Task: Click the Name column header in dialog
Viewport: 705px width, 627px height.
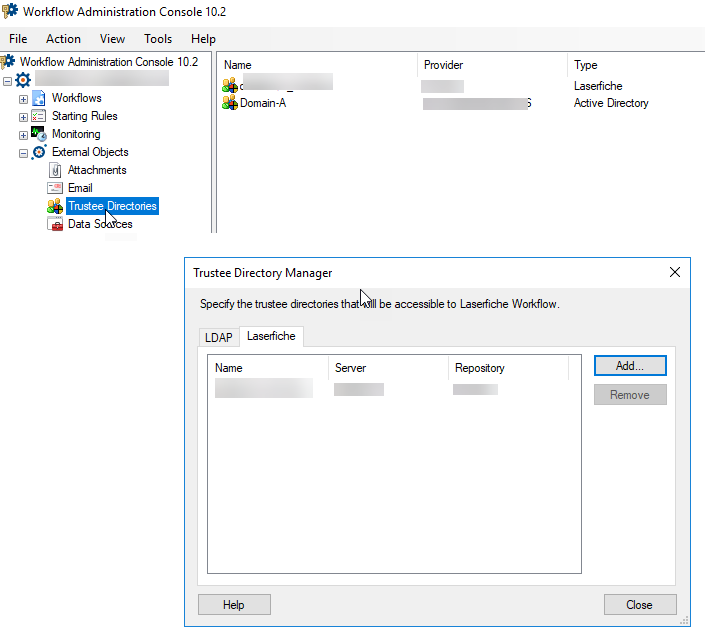Action: coord(268,368)
